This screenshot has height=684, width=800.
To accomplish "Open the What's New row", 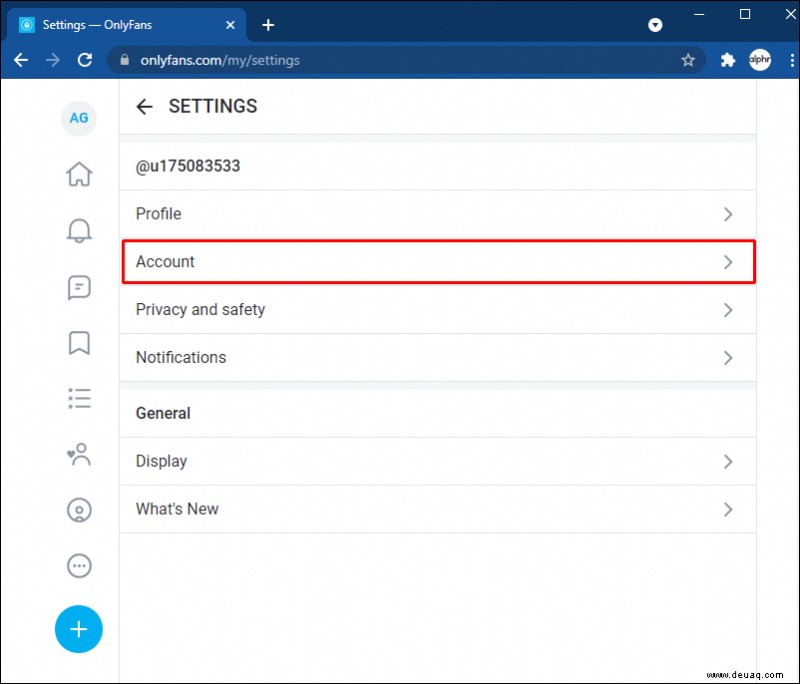I will click(438, 509).
